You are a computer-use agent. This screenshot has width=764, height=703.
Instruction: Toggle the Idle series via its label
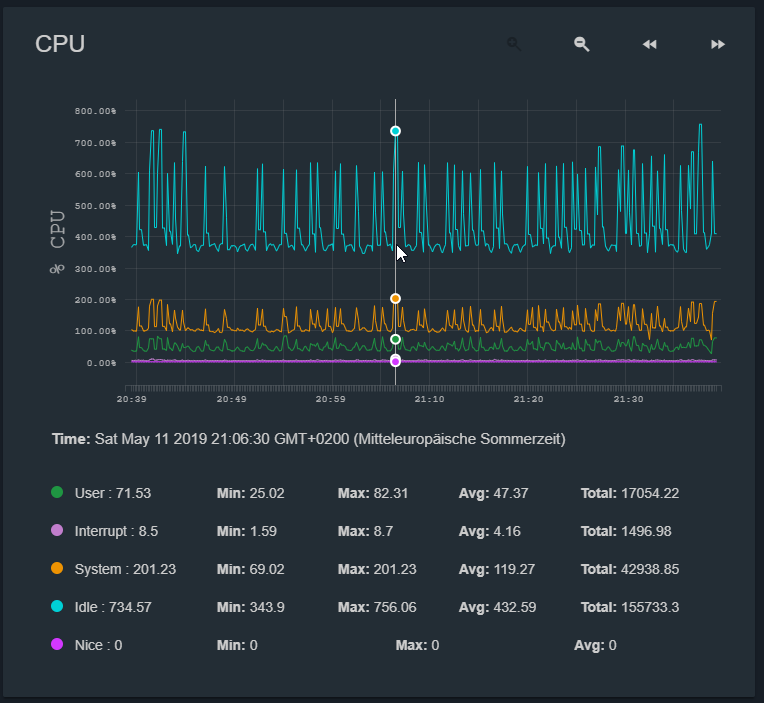[116, 607]
